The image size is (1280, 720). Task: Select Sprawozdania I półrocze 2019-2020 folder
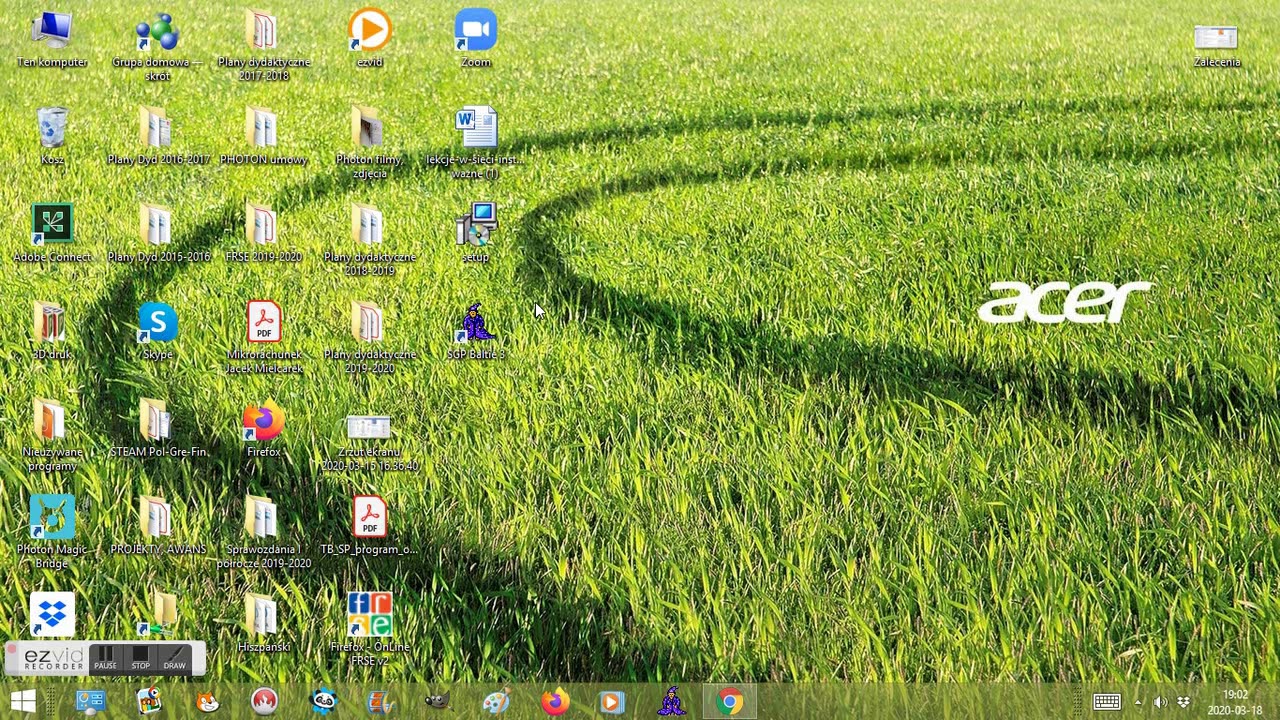pos(263,532)
